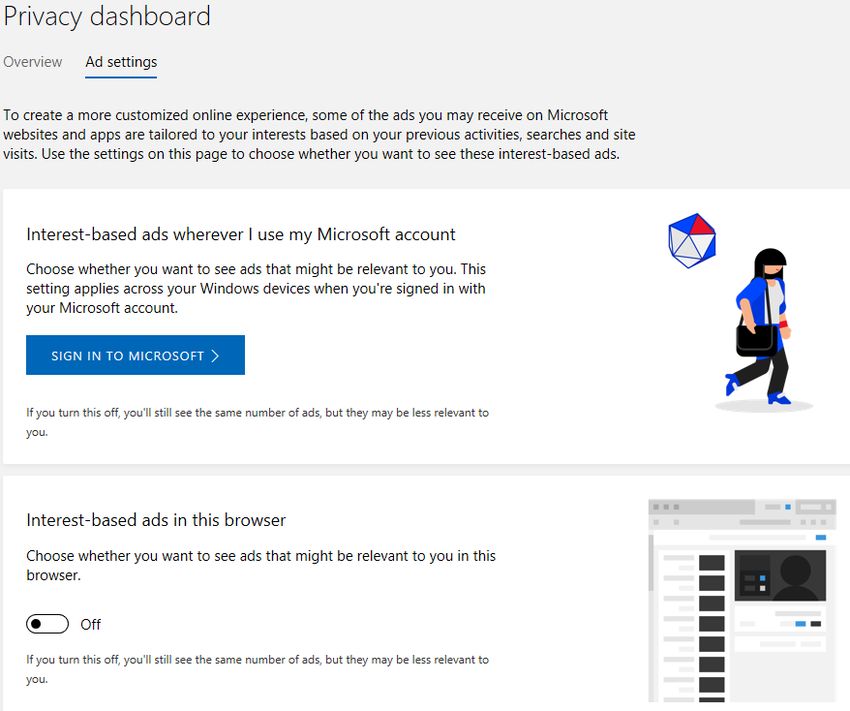850x711 pixels.
Task: Click the SIGN IN TO MICROSOFT button
Action: (136, 355)
